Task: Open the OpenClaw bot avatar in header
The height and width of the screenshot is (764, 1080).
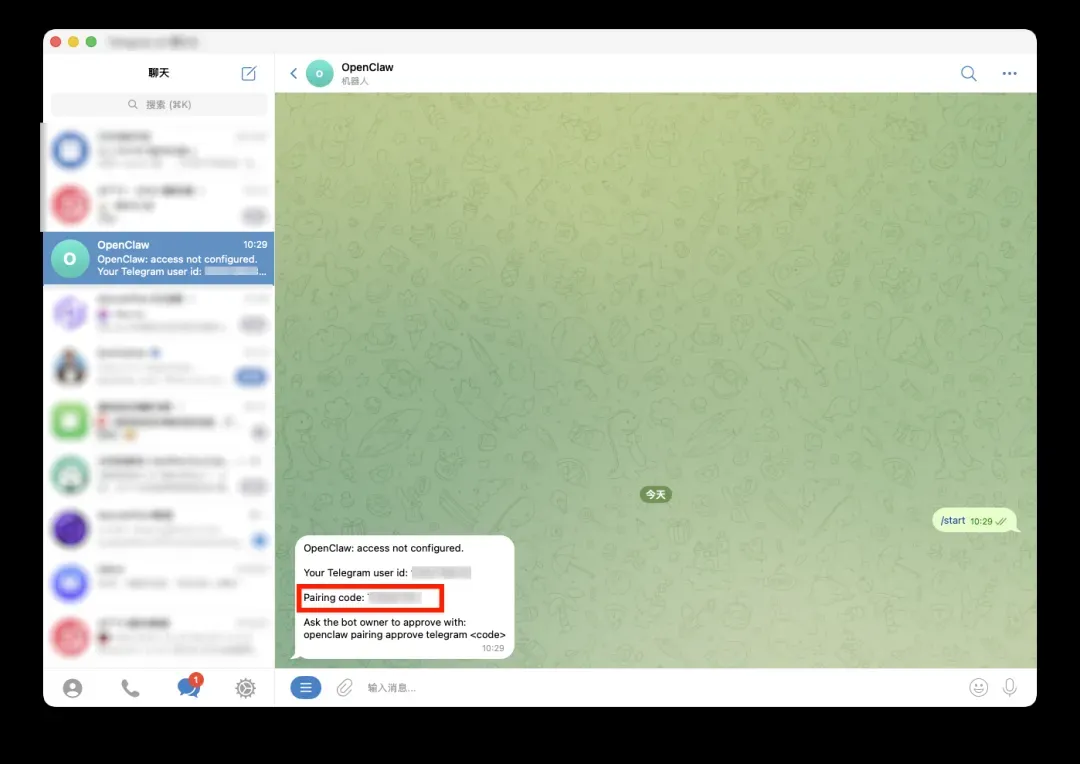Action: (320, 73)
